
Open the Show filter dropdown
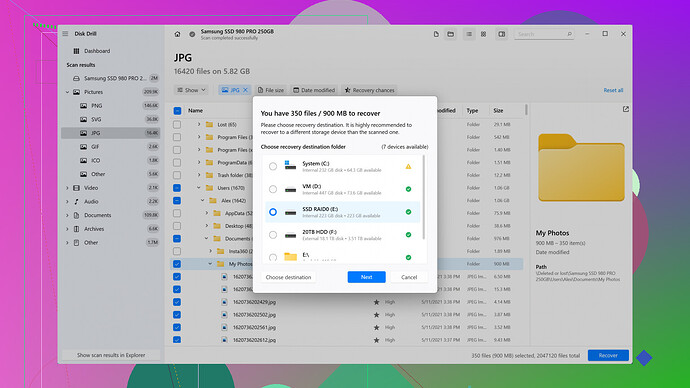[x=191, y=90]
